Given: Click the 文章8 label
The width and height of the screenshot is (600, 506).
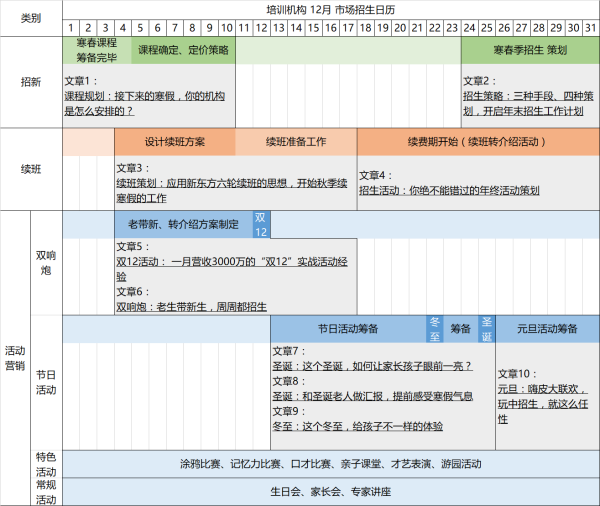Looking at the screenshot, I should (x=289, y=381).
